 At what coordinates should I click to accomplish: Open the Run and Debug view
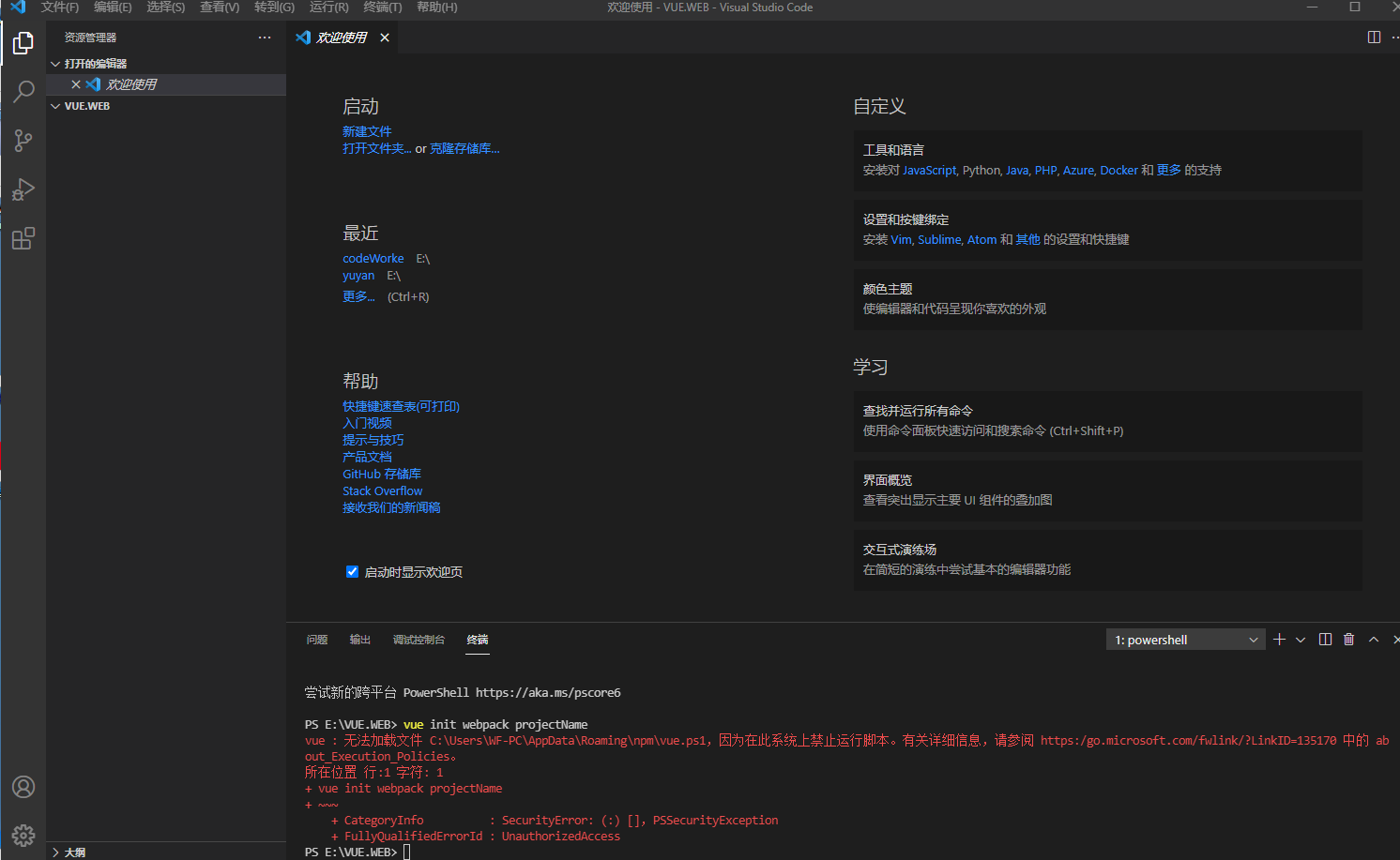click(23, 189)
